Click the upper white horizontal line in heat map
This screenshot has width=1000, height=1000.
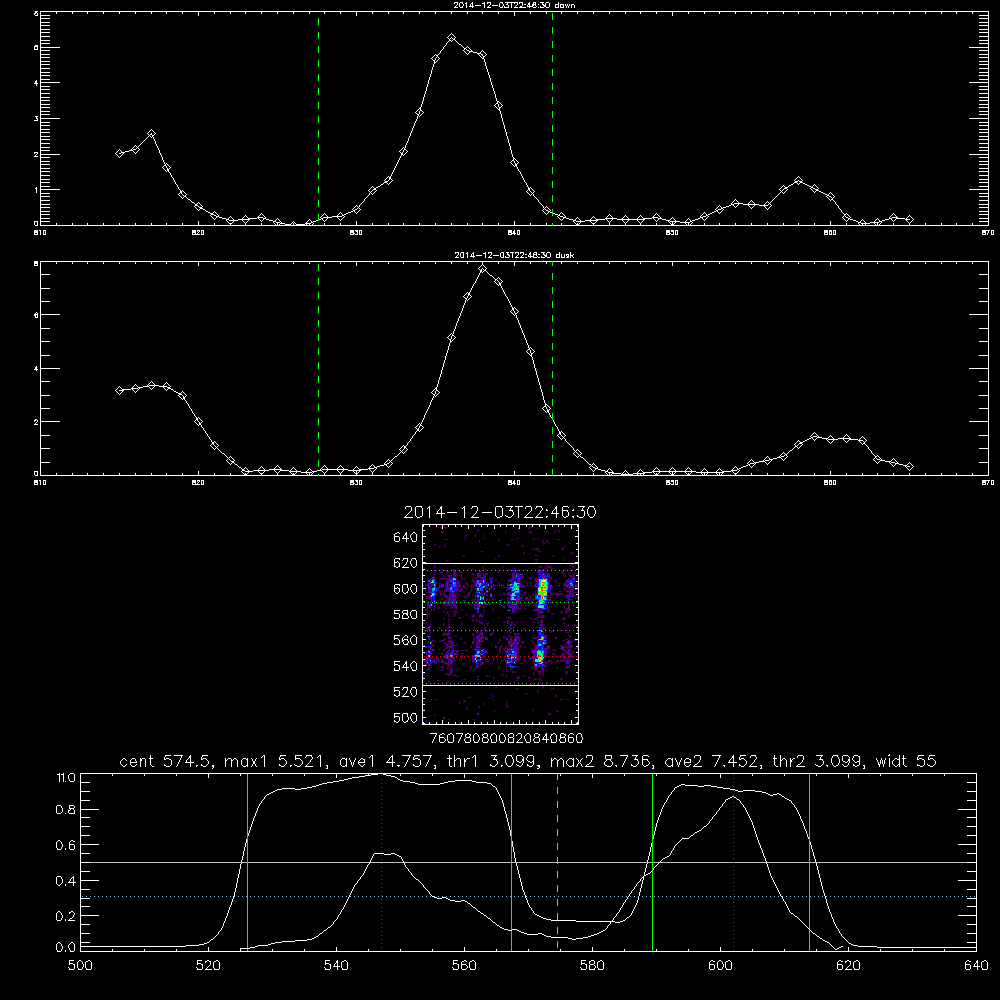500,563
